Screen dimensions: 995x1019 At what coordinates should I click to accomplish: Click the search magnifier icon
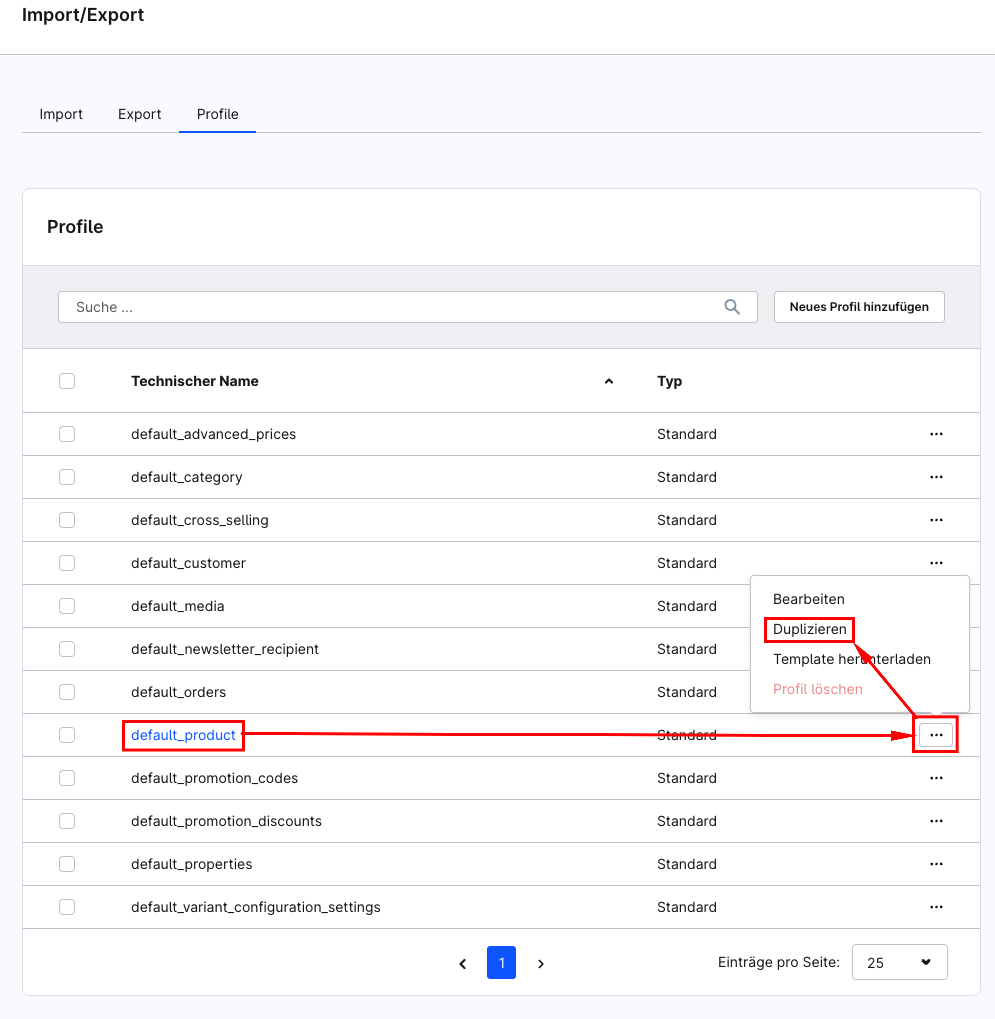pos(732,307)
